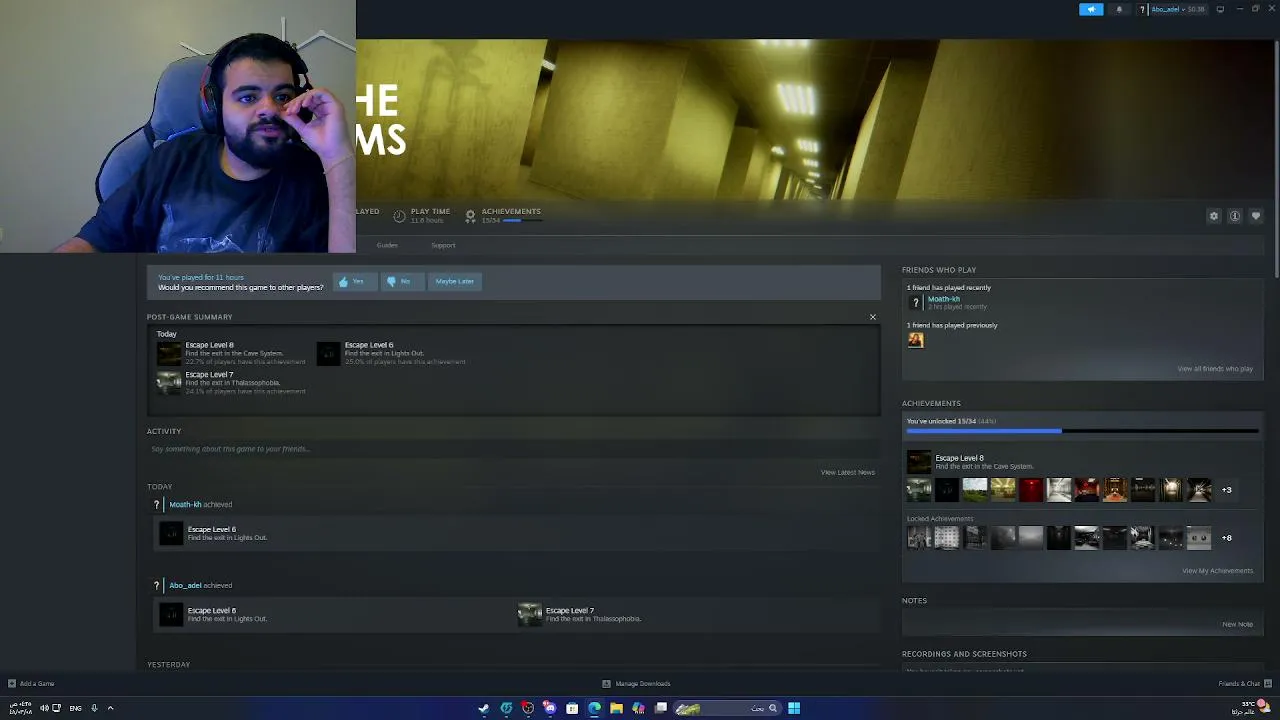Add game to favorites heart icon

click(1256, 216)
